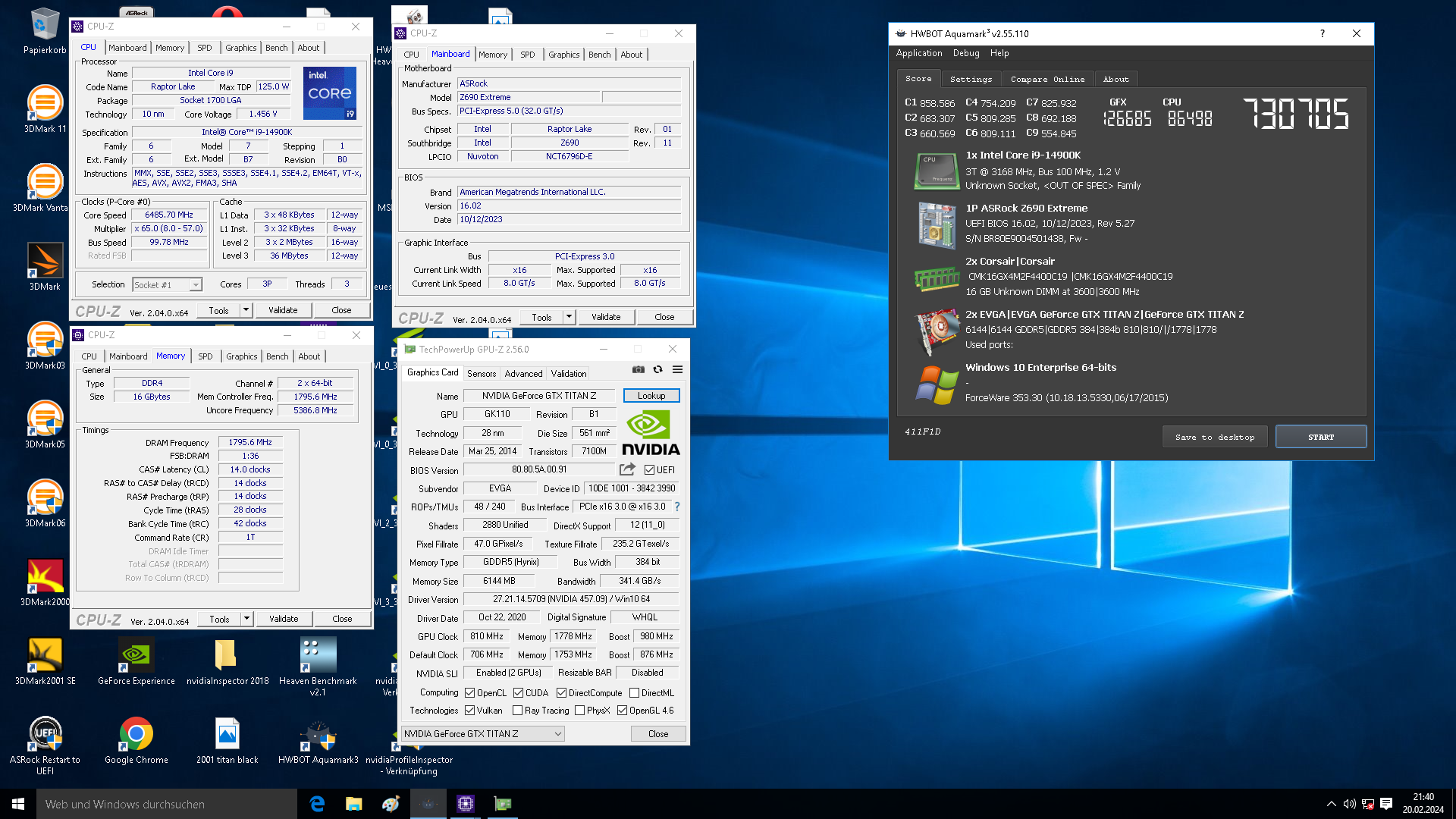
Task: Launch Heaven Benchmark v2.1 icon
Action: (x=318, y=667)
